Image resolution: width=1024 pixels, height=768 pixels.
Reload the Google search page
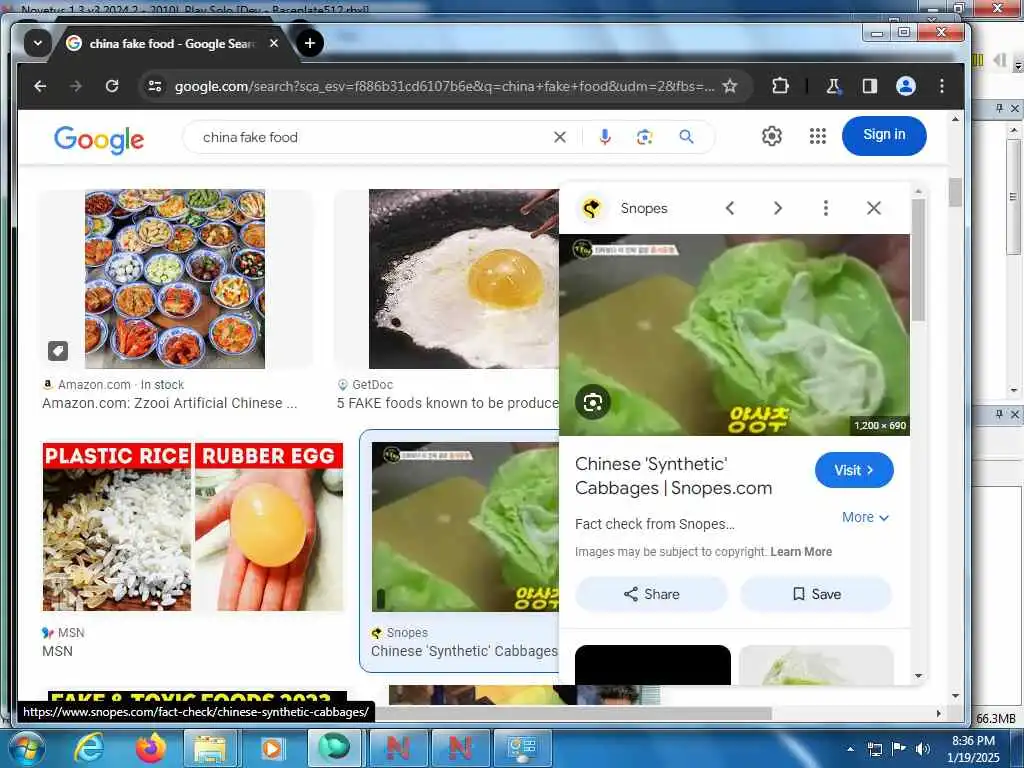(x=112, y=86)
